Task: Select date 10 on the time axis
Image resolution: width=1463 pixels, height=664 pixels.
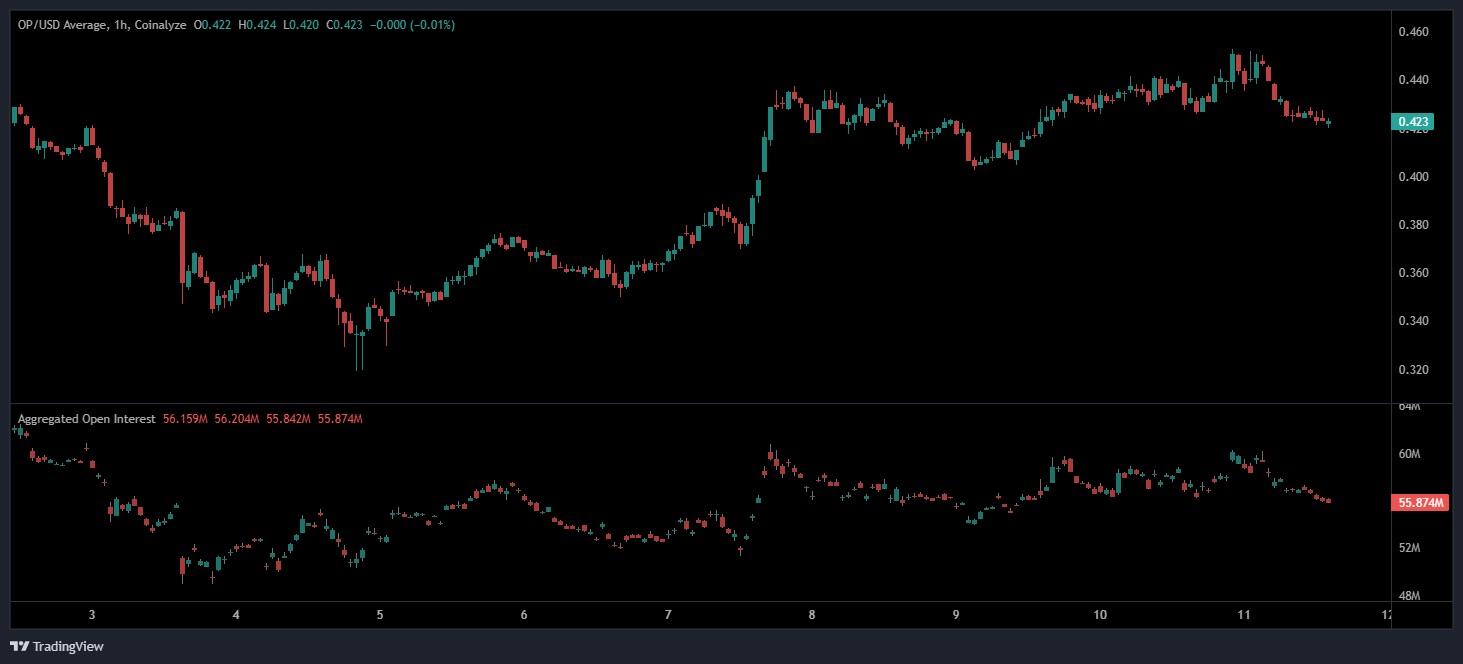Action: 1099,615
